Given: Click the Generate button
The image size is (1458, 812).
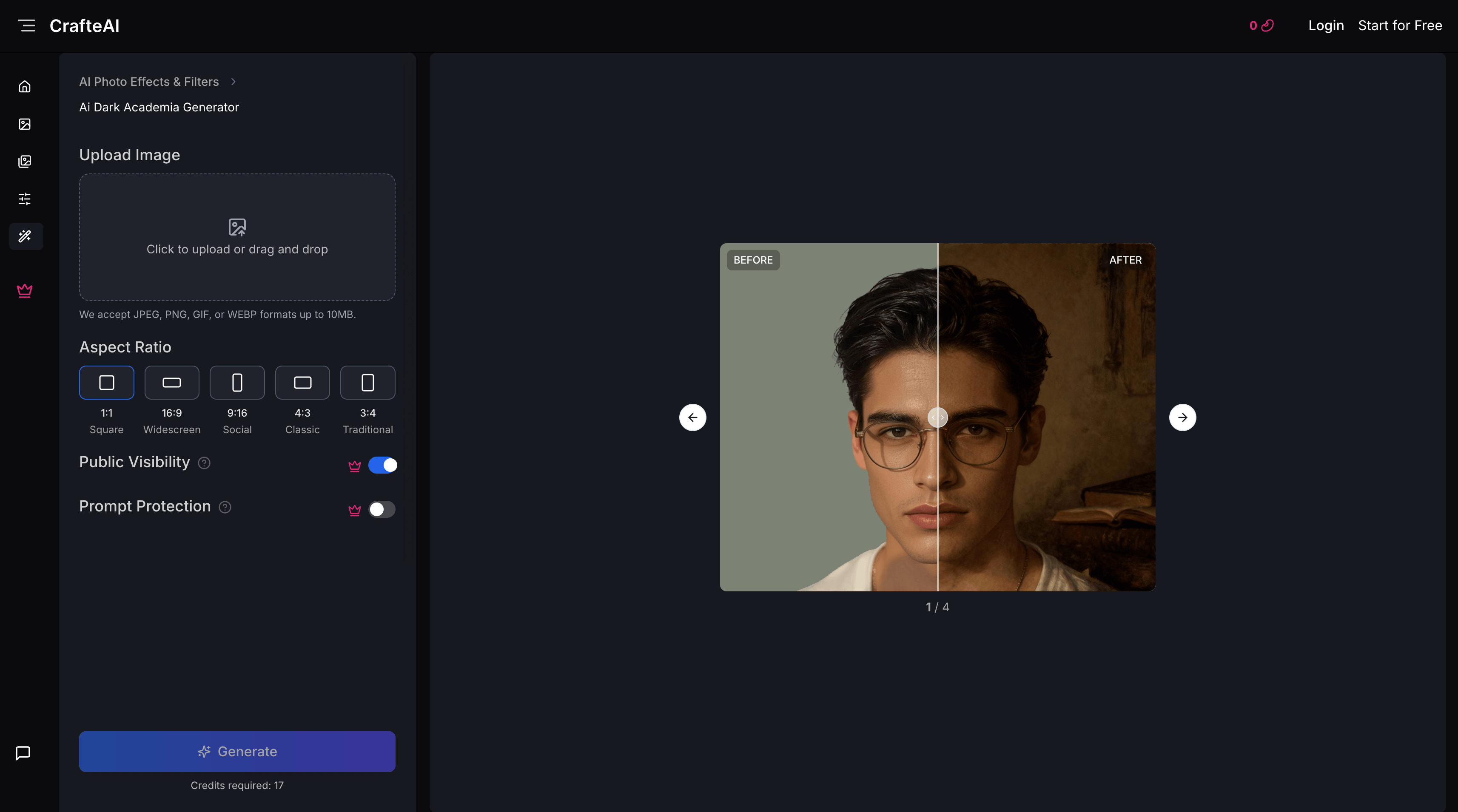Looking at the screenshot, I should pos(236,751).
